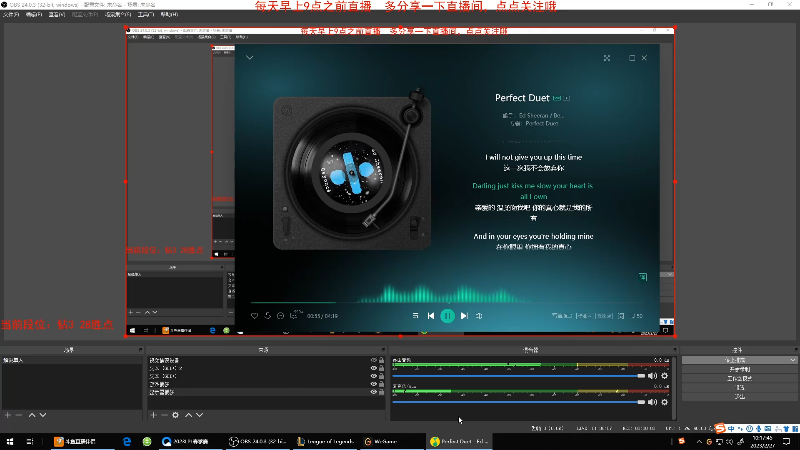This screenshot has height=450, width=800.
Task: Add a new scene with plus icon
Action: [7, 414]
